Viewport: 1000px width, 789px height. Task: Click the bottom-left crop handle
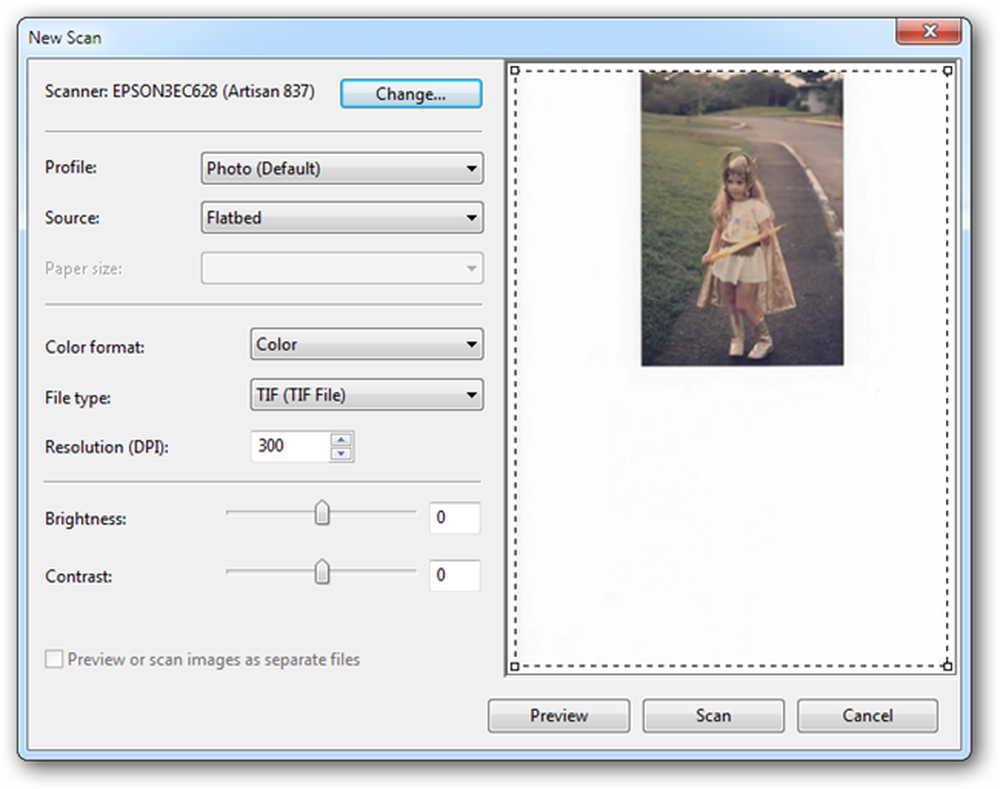coord(515,667)
